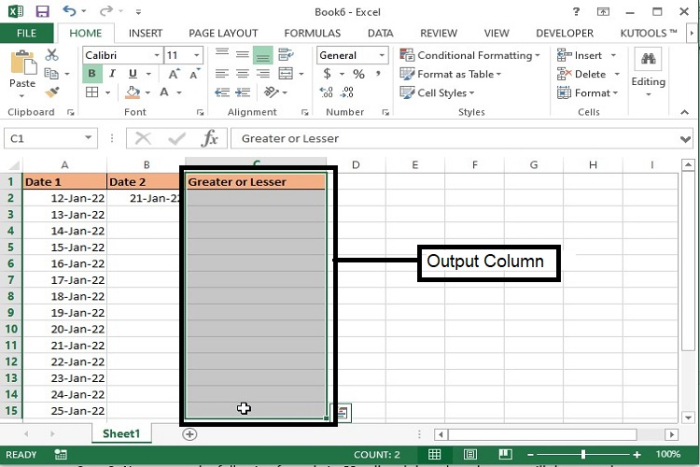
Task: Open Conditional Formatting menu
Action: (470, 55)
